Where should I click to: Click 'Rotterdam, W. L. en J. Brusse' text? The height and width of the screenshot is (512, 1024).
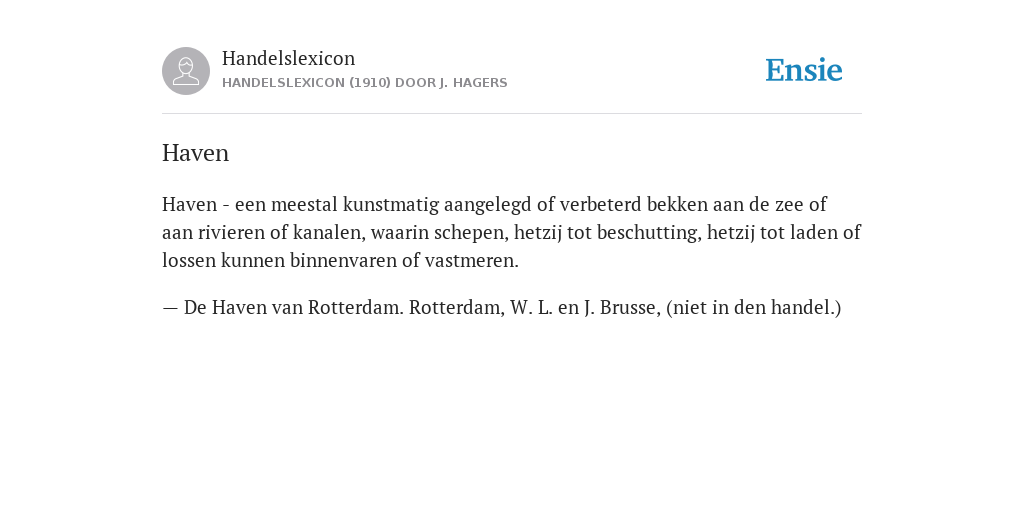[534, 308]
